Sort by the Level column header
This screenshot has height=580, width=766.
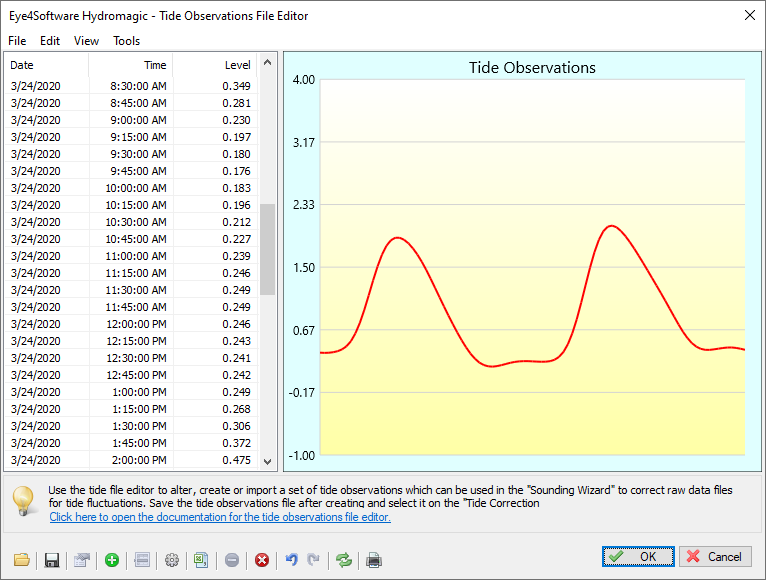pos(215,65)
